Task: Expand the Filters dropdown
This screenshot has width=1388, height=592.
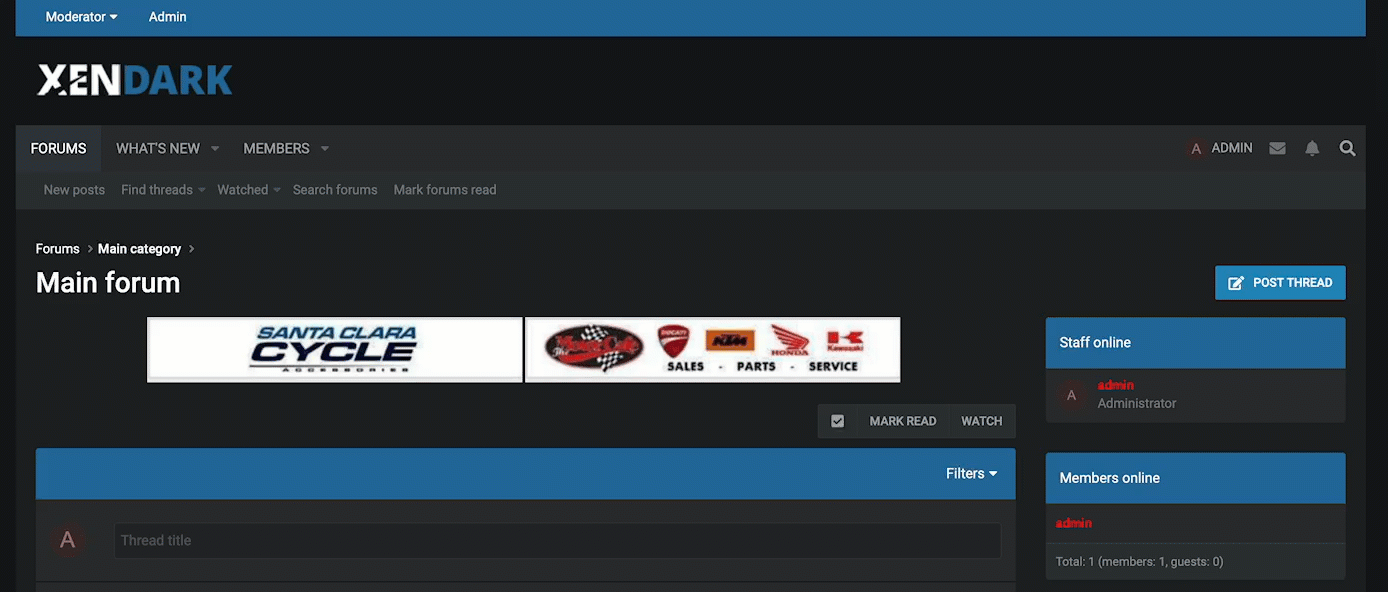Action: coord(971,474)
